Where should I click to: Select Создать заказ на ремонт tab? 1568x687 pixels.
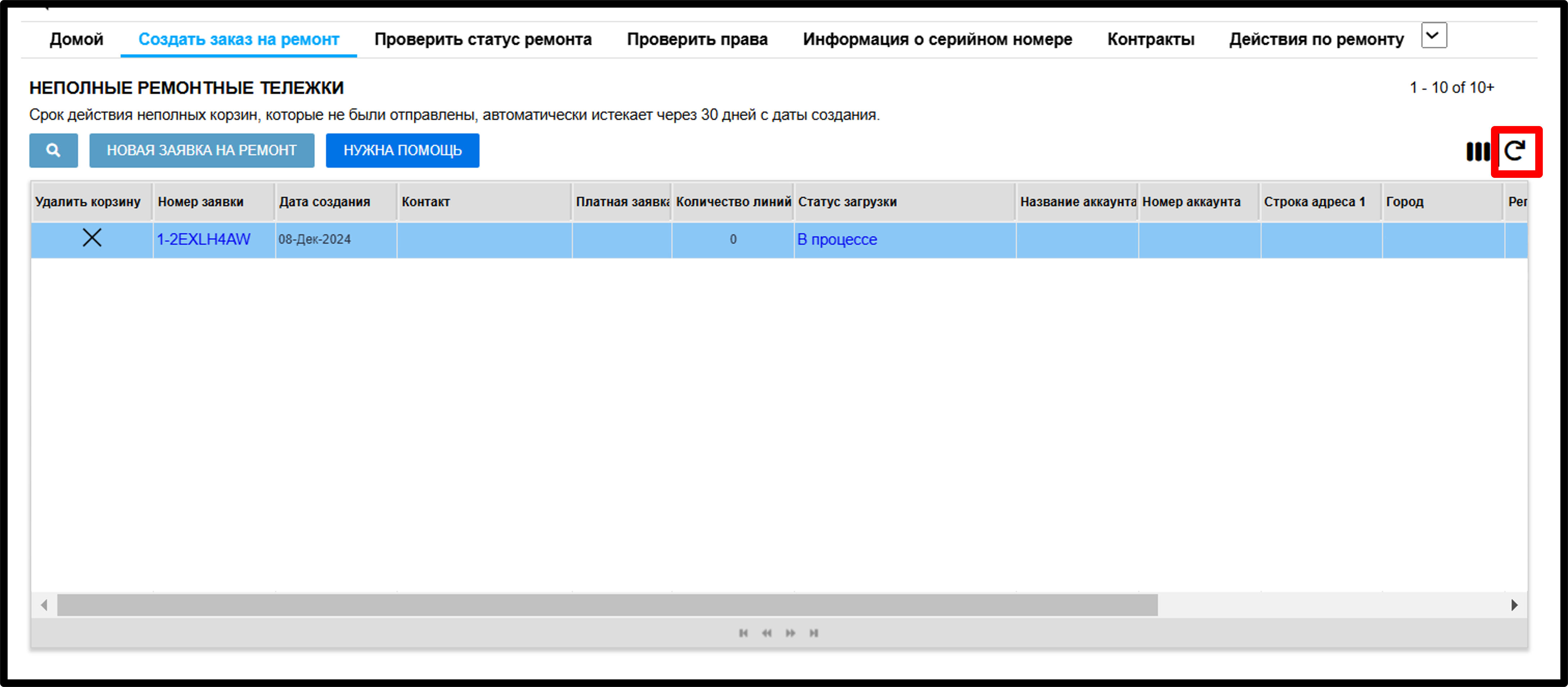(239, 40)
